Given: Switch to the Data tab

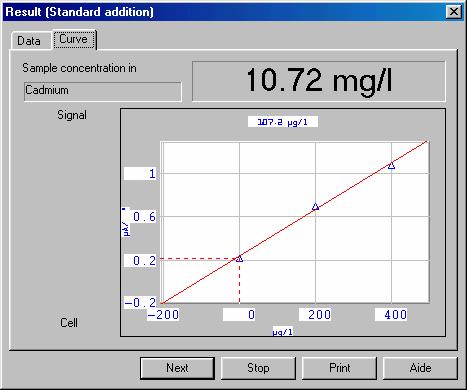Looking at the screenshot, I should point(29,41).
